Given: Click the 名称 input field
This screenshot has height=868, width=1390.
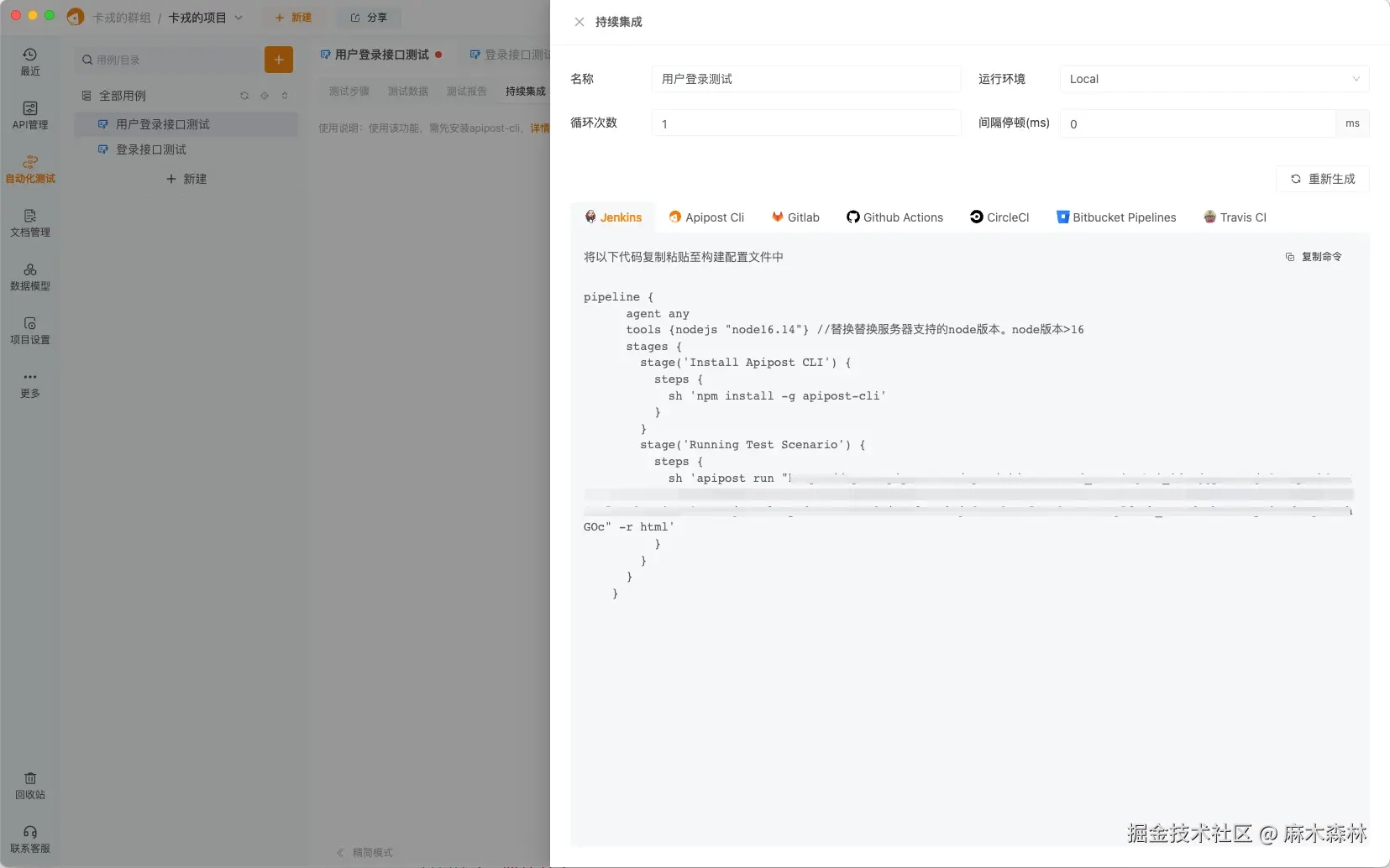Looking at the screenshot, I should [x=806, y=79].
